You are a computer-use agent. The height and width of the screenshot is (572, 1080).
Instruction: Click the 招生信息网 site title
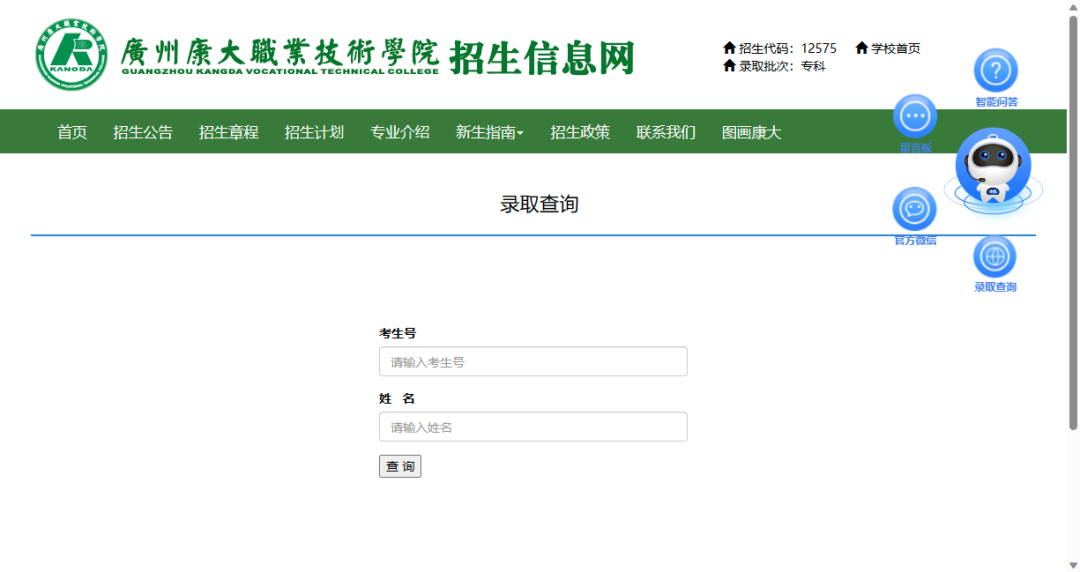[541, 57]
